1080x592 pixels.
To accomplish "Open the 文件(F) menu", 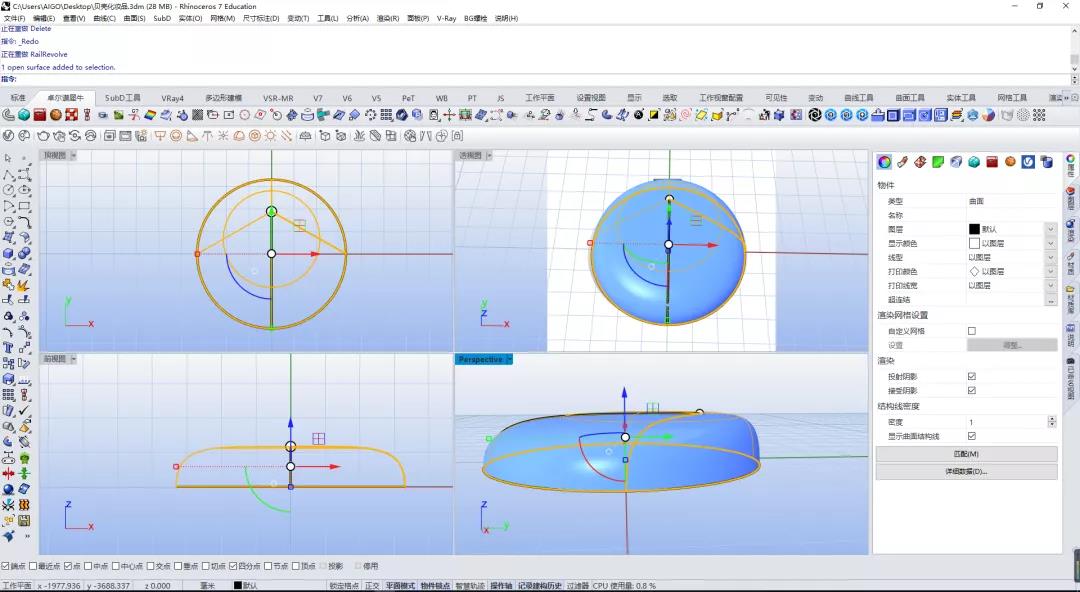I will tap(14, 19).
